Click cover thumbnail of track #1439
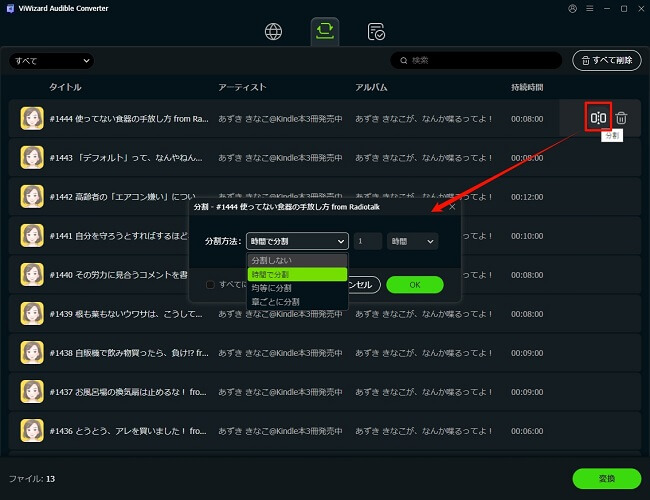The height and width of the screenshot is (500, 650). pos(32,313)
